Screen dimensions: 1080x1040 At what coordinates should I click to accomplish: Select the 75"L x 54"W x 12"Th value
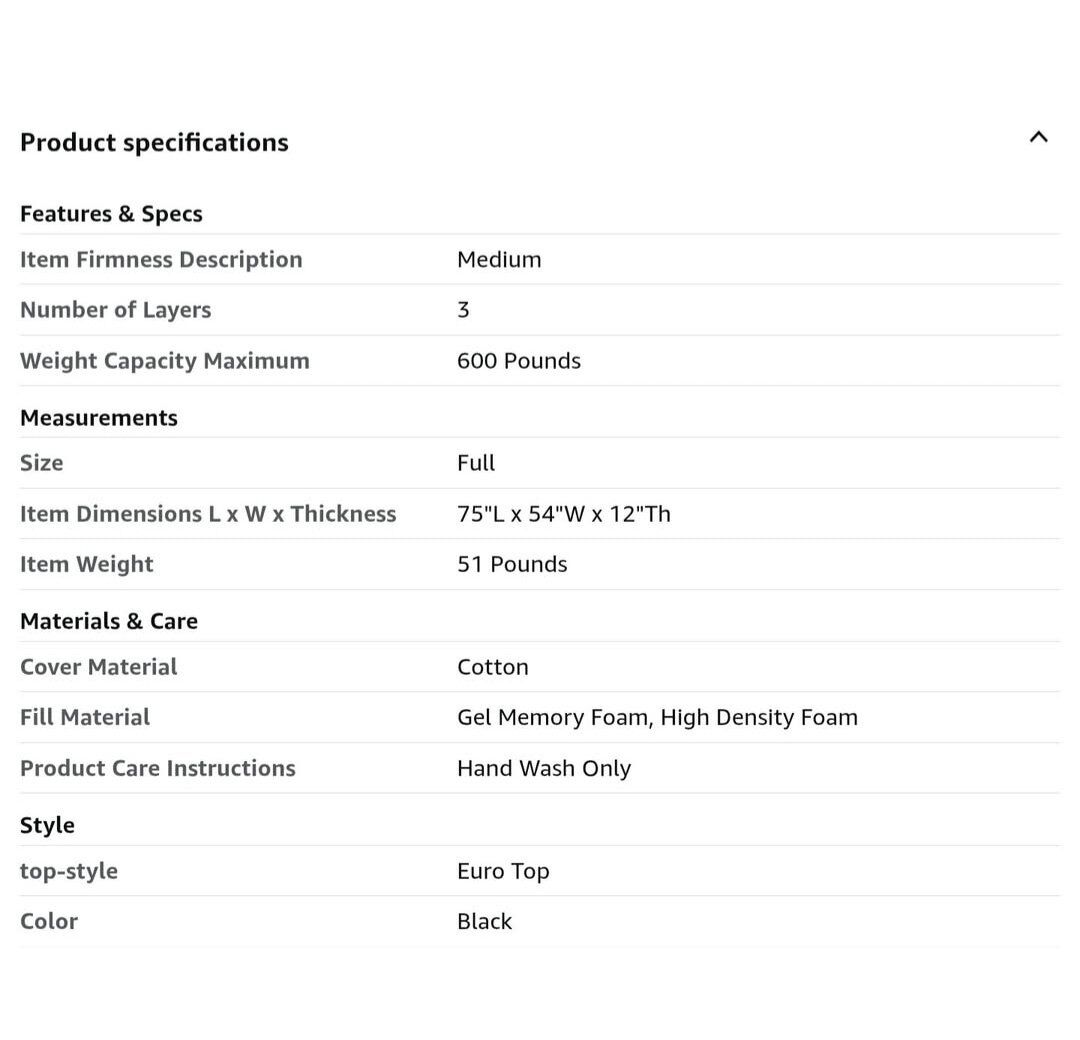pyautogui.click(x=563, y=514)
